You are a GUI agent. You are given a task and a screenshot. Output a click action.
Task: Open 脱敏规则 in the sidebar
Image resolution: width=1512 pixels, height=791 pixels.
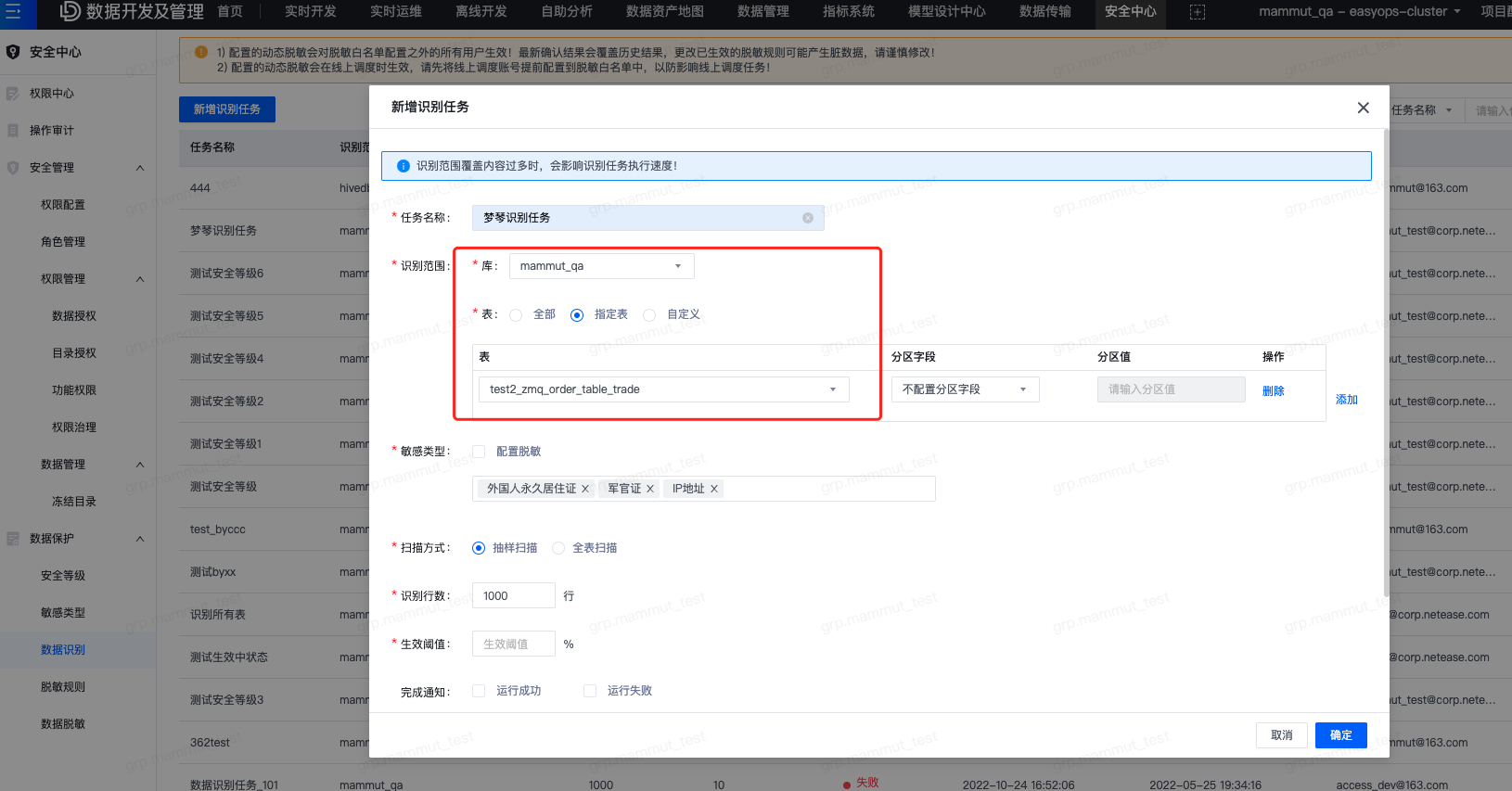coord(63,687)
